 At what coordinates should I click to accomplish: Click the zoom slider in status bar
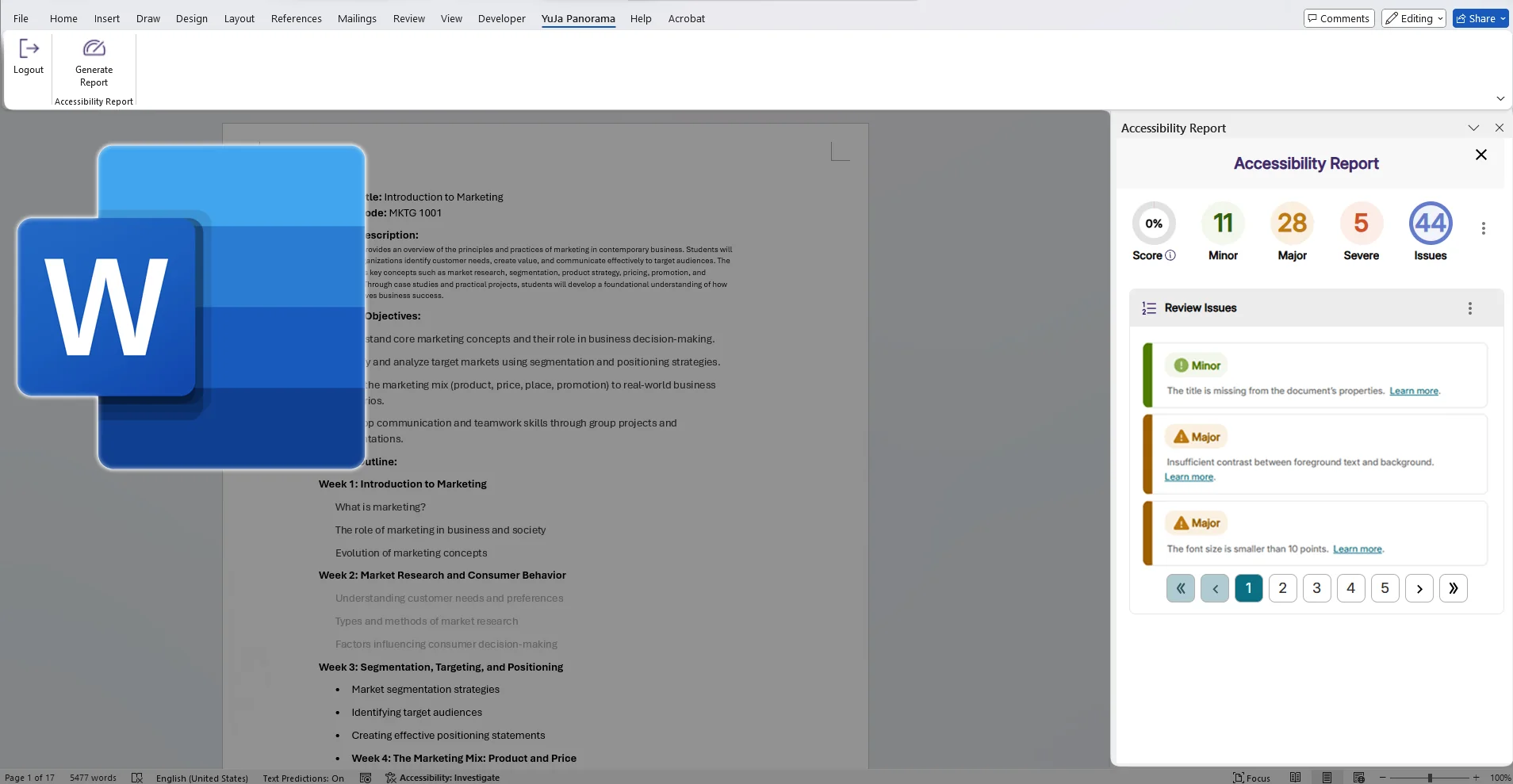[x=1430, y=778]
